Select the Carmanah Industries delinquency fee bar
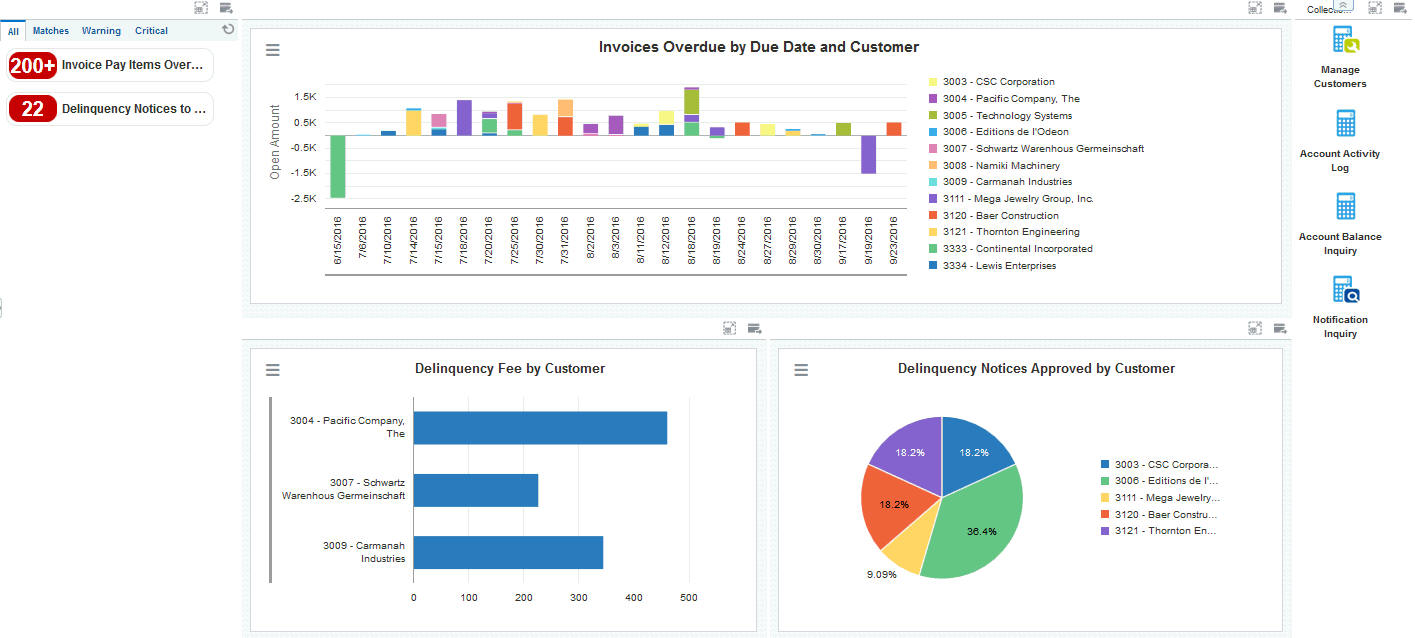This screenshot has width=1415, height=638. [x=508, y=552]
